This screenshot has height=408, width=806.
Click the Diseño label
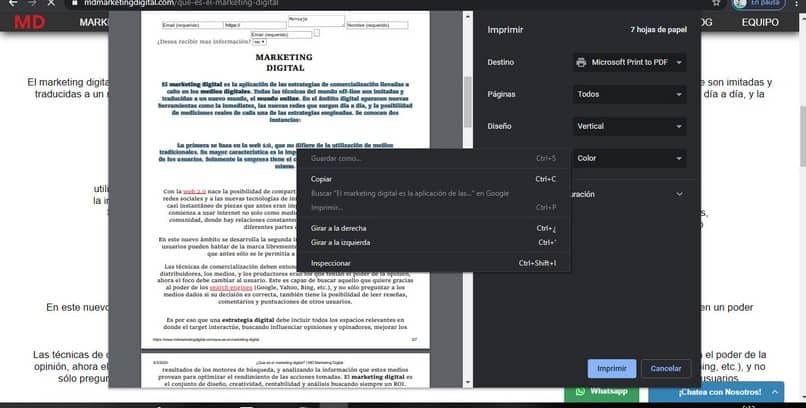click(x=499, y=126)
